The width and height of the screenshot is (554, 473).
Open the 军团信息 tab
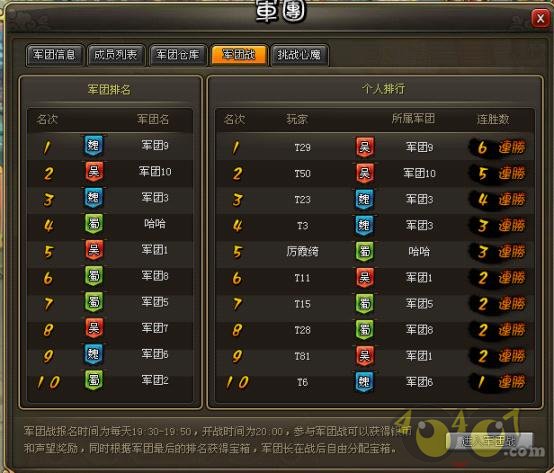coord(54,55)
